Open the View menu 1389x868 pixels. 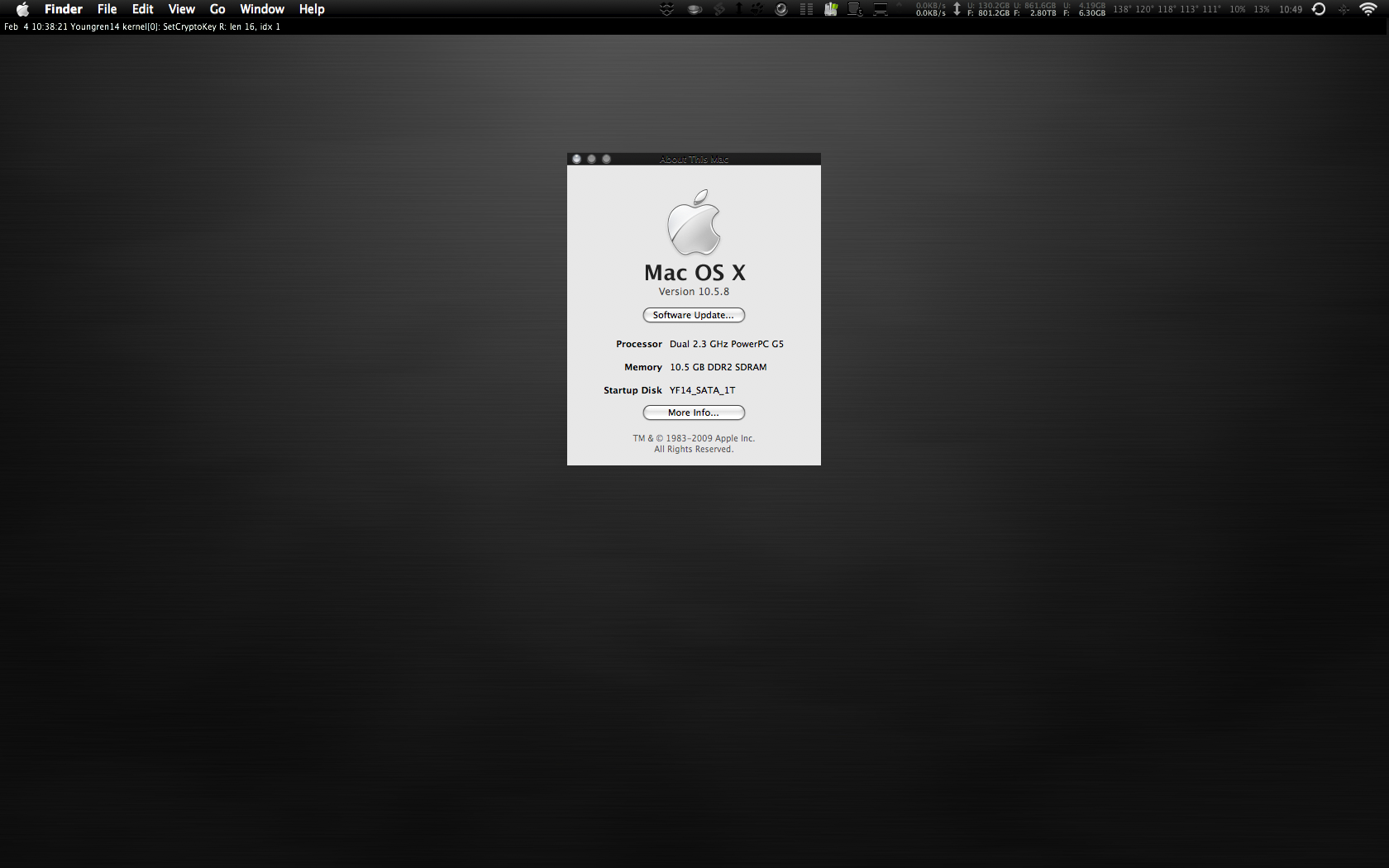pos(182,9)
